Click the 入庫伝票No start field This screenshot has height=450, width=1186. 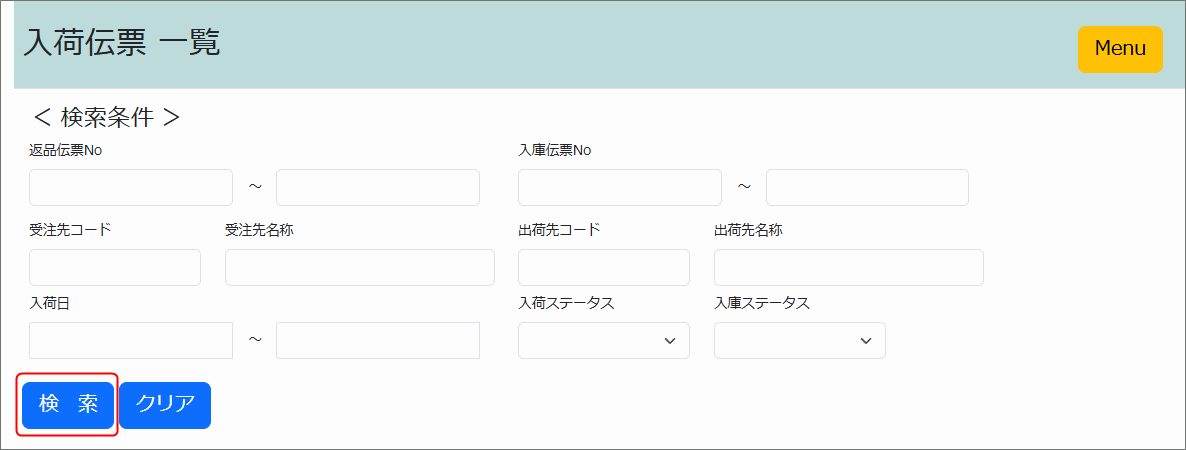(x=620, y=188)
